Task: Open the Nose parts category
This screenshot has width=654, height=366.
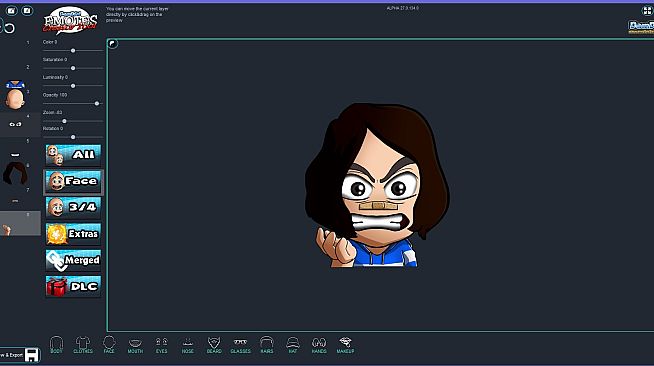Action: [x=188, y=345]
